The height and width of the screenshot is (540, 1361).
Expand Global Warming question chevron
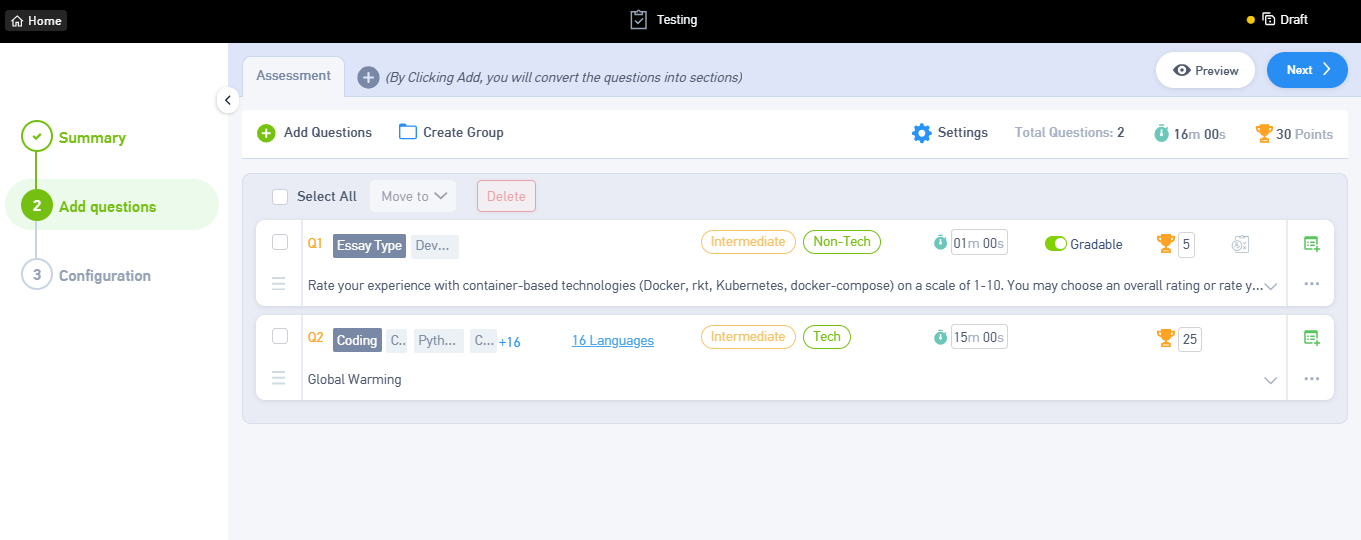1271,380
